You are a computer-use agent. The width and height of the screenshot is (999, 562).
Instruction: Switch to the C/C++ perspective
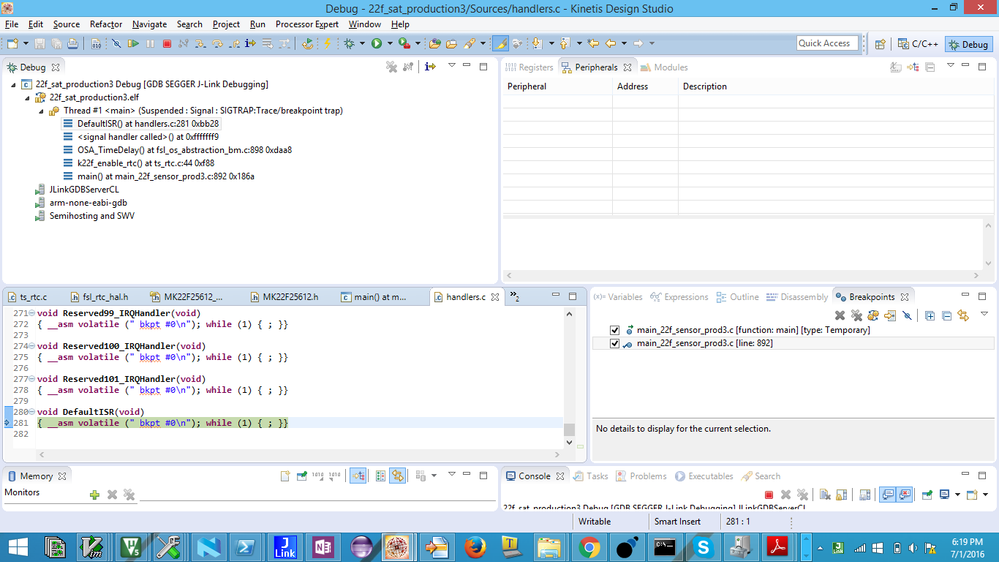tap(917, 44)
